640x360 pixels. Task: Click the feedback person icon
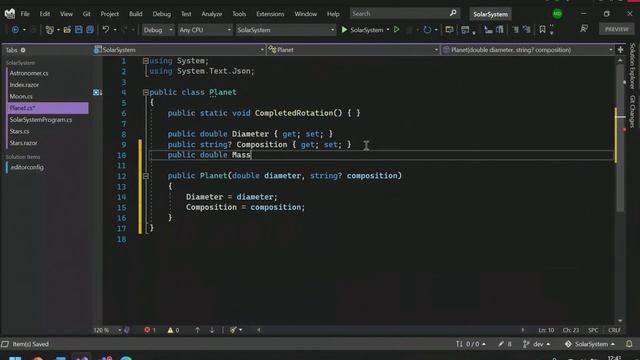tap(584, 29)
